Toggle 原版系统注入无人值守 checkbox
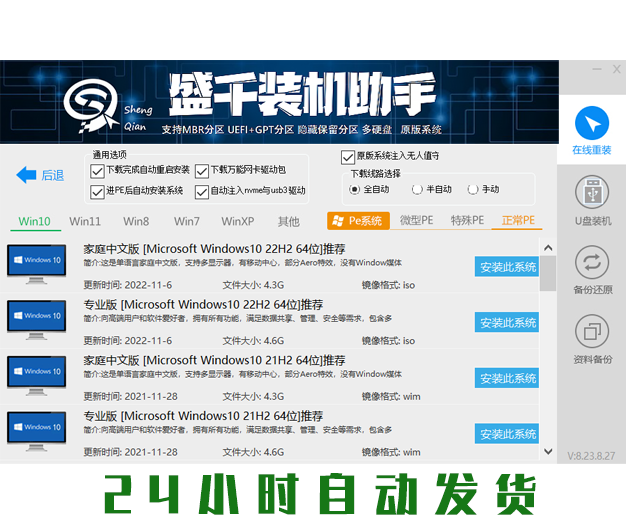The height and width of the screenshot is (523, 626). pos(348,157)
